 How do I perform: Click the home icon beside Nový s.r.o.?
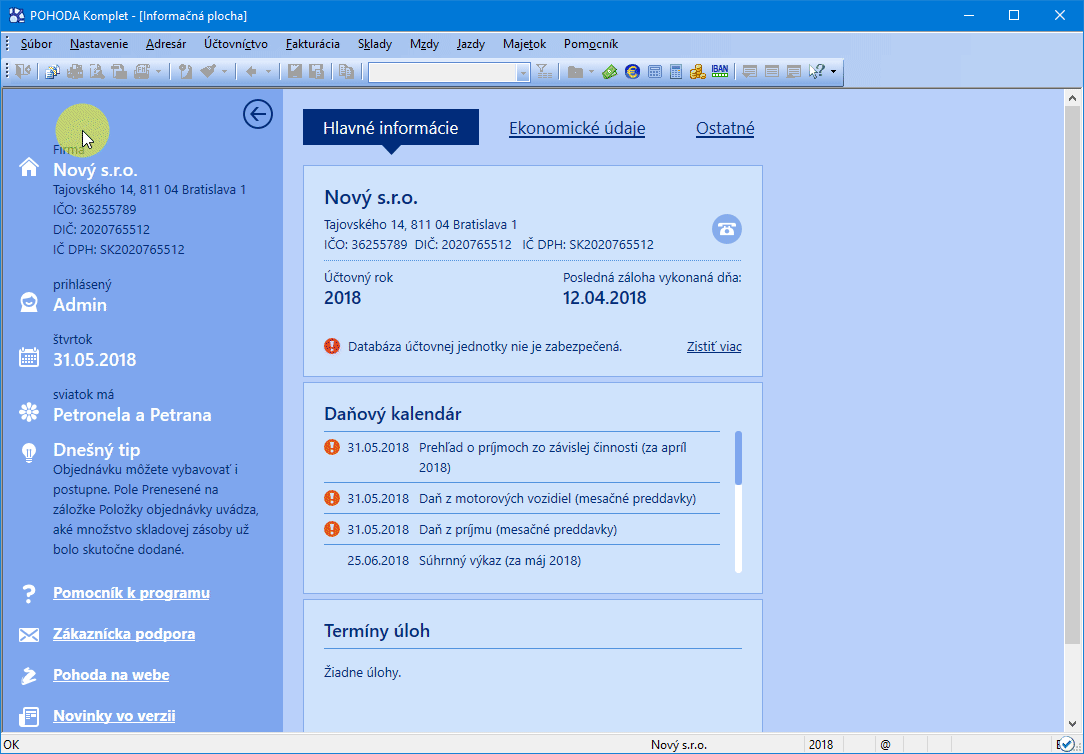[29, 168]
